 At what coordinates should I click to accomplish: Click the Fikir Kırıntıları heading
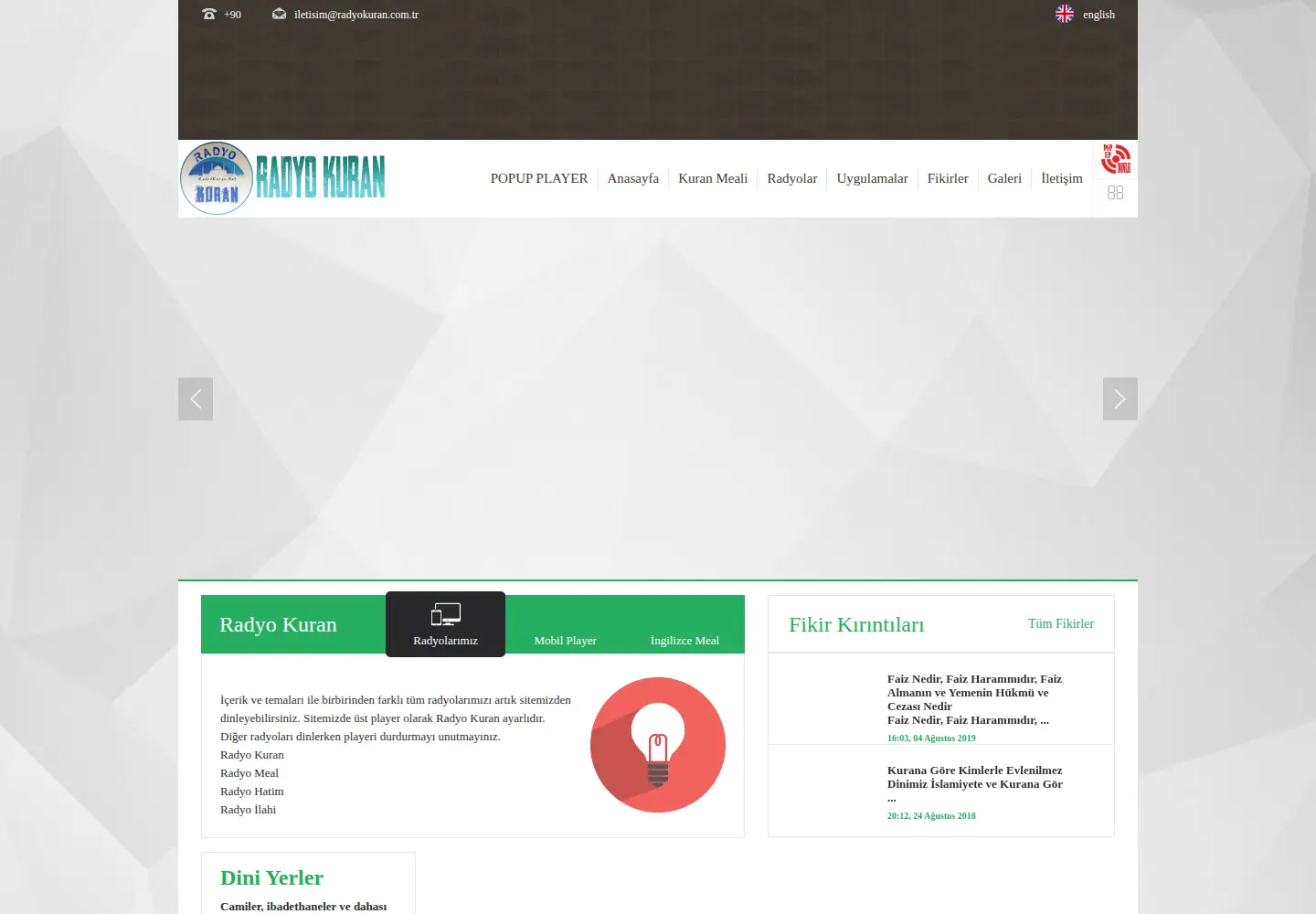click(856, 624)
